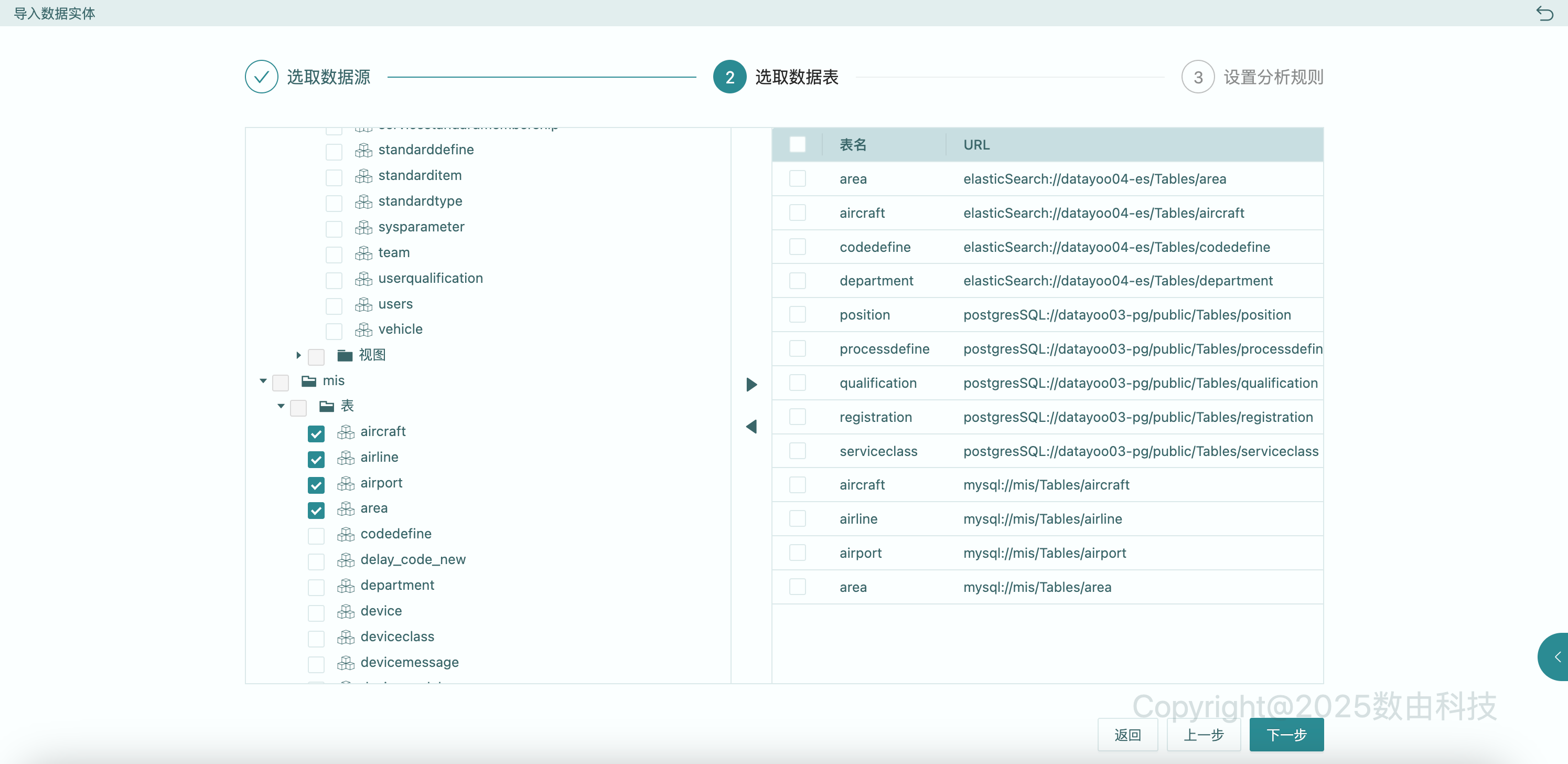Tick the select-all checkbox in table header
Image resolution: width=1568 pixels, height=764 pixels.
point(797,145)
